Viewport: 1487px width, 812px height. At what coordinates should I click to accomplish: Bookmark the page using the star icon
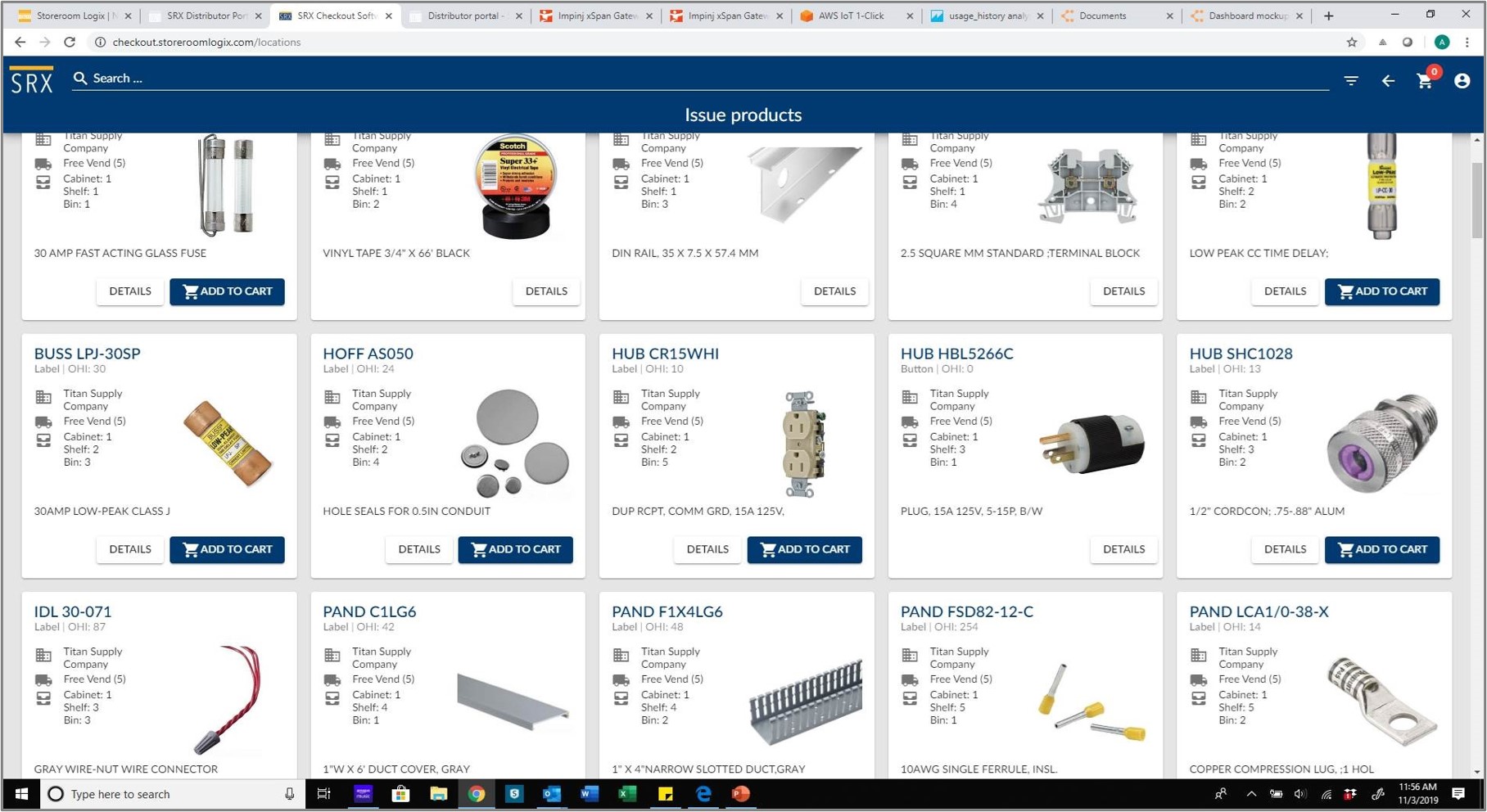point(1353,42)
